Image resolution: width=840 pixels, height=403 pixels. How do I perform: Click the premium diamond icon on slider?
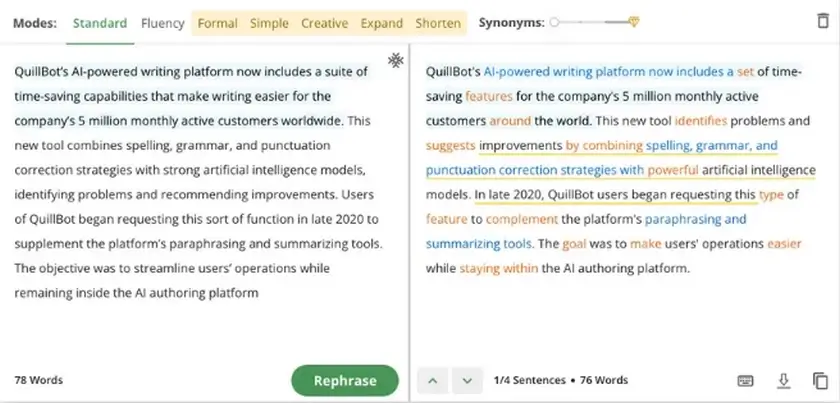pos(634,22)
